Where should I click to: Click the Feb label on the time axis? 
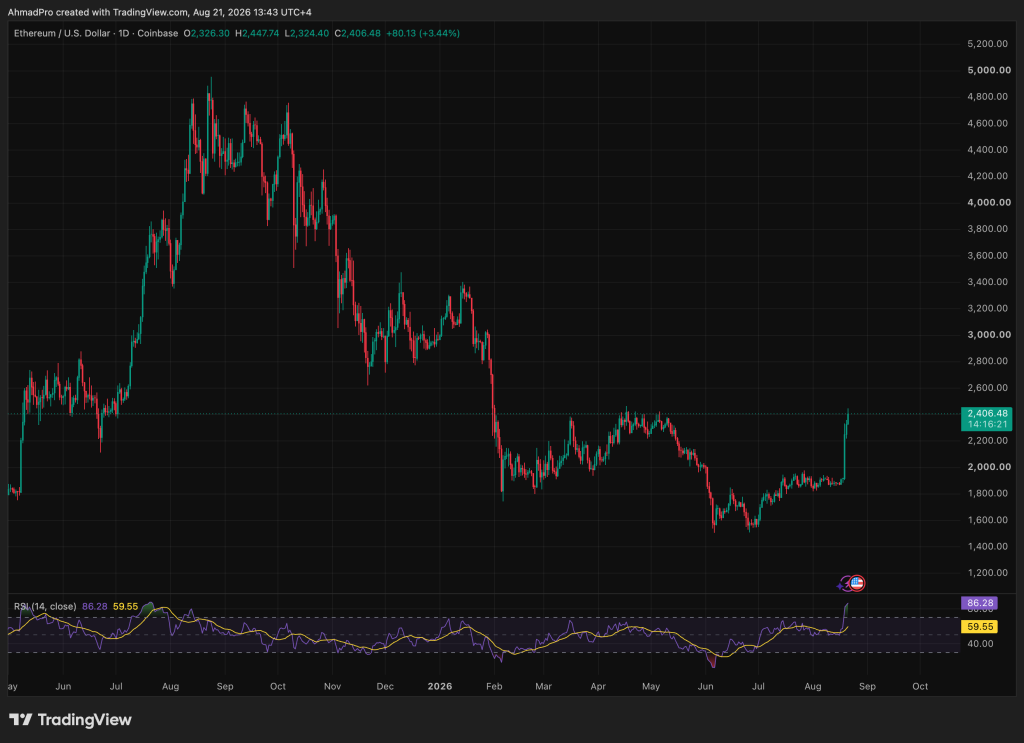[494, 686]
